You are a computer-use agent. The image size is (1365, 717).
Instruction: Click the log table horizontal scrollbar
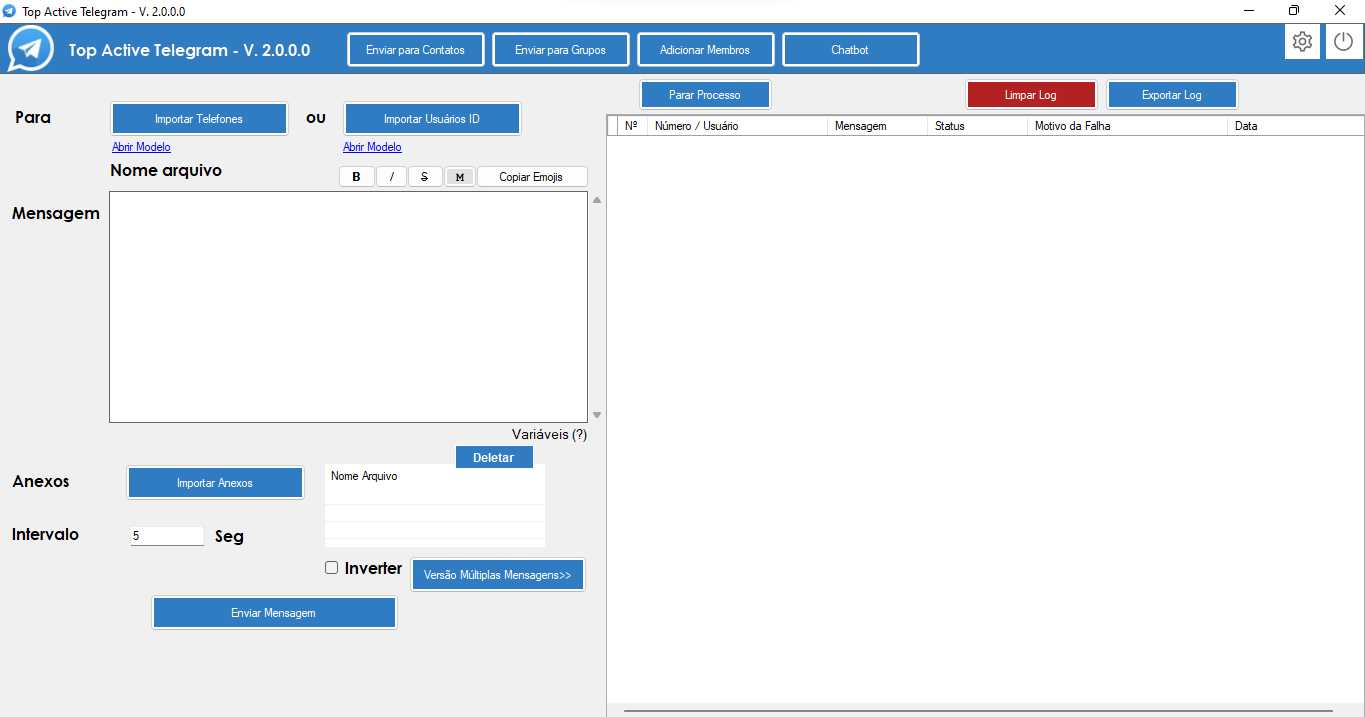tap(978, 710)
